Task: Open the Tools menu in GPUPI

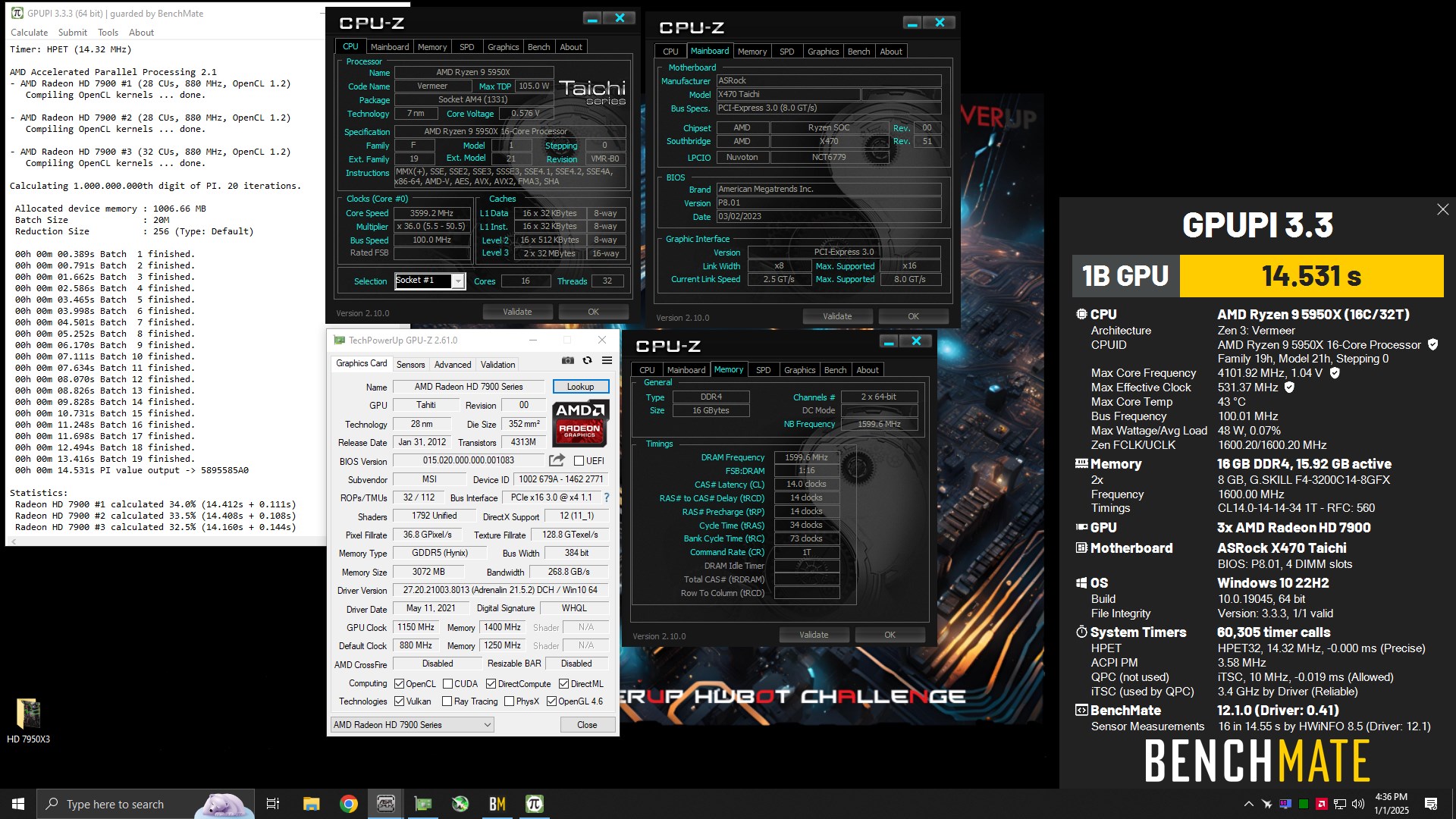Action: (x=108, y=33)
